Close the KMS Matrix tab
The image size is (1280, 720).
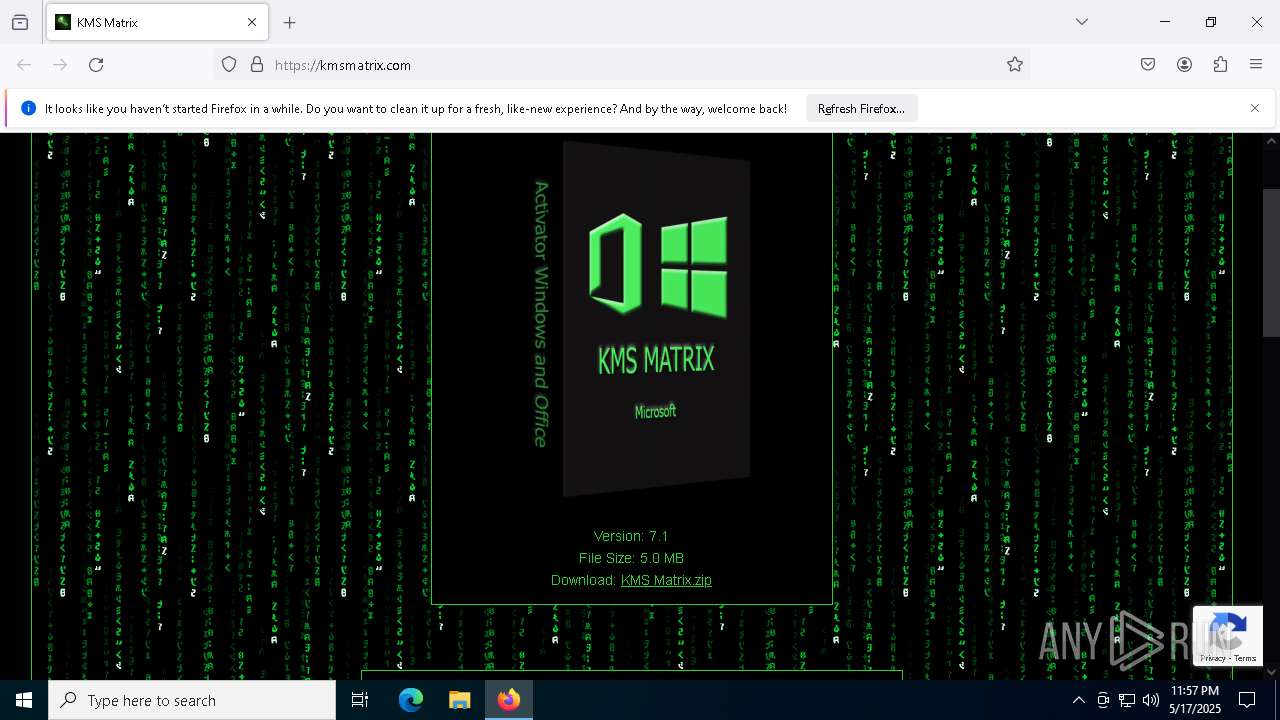tap(252, 22)
